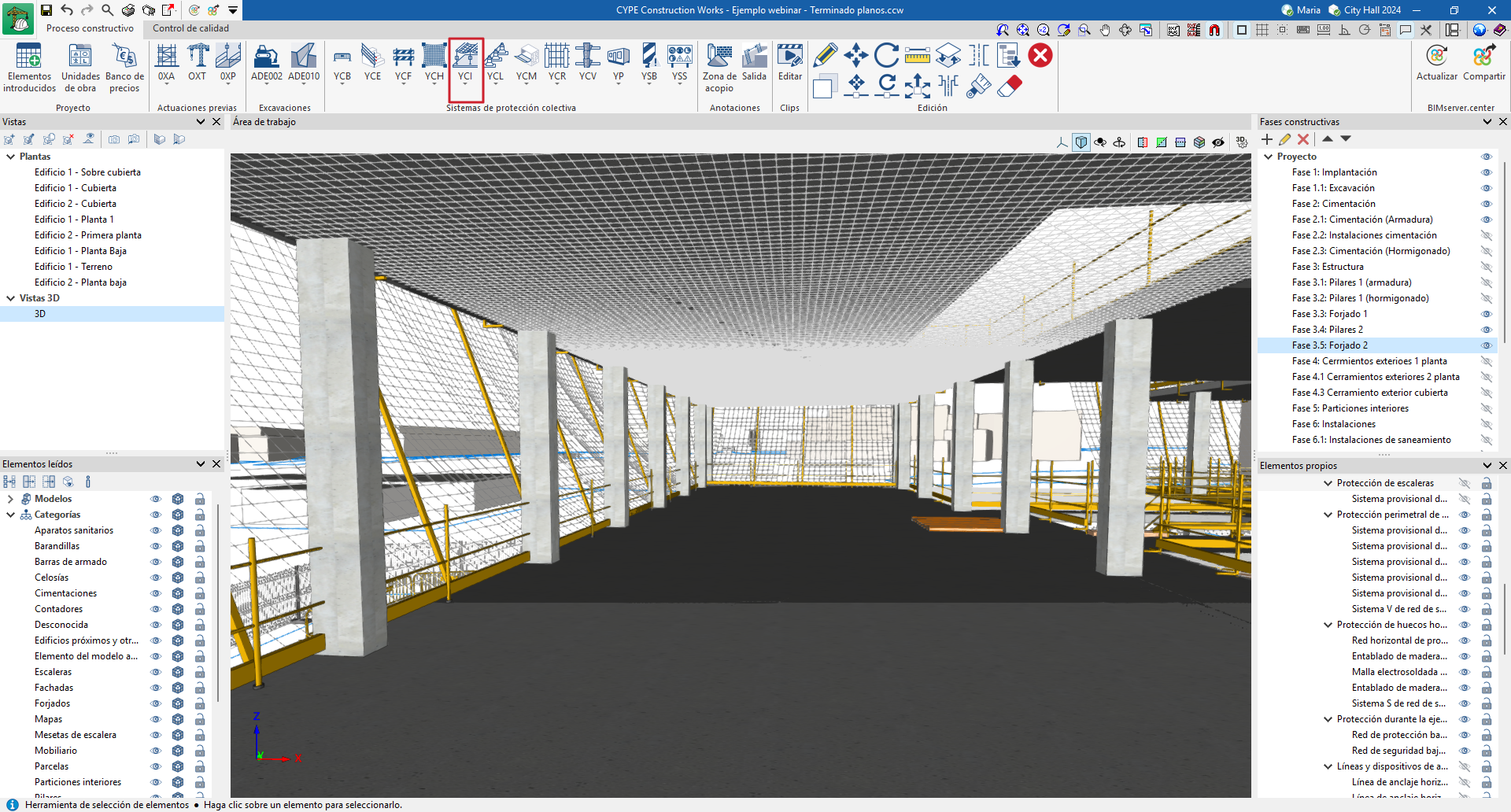Collapse Protección de escaleras group
The height and width of the screenshot is (812, 1511).
point(1328,483)
